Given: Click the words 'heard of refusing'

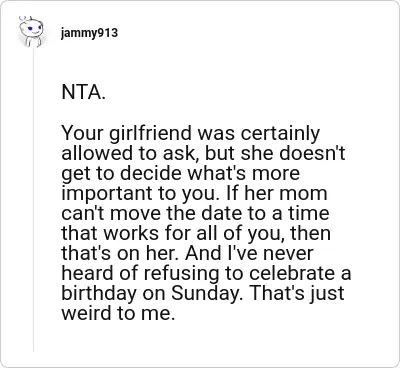Looking at the screenshot, I should [x=139, y=274].
